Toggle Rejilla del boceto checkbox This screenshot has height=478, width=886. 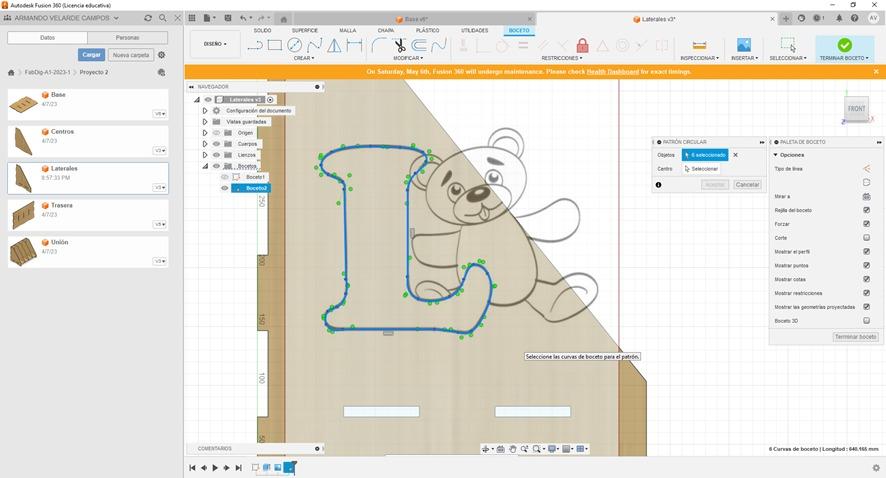point(866,210)
